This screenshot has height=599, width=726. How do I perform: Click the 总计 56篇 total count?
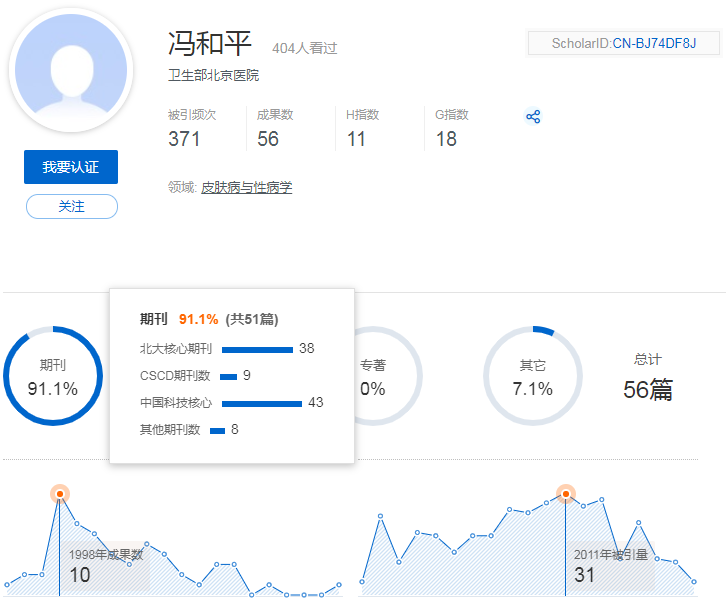tap(648, 378)
